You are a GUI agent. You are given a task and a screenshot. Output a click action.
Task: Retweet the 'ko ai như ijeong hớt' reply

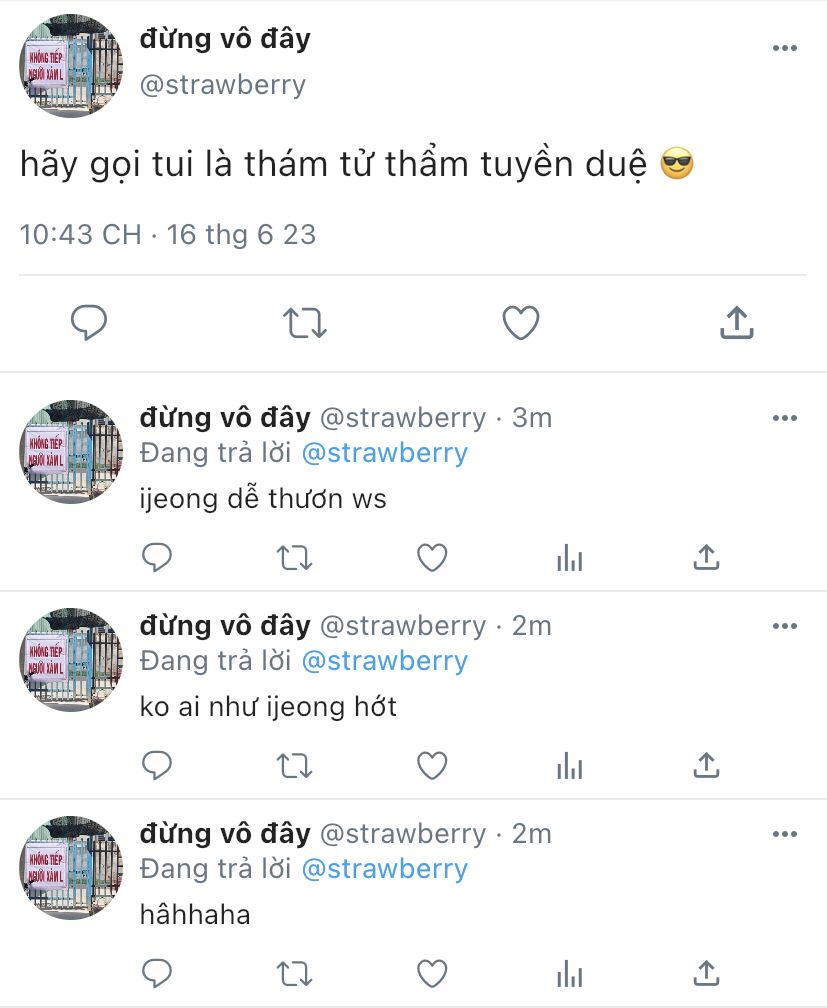click(295, 766)
